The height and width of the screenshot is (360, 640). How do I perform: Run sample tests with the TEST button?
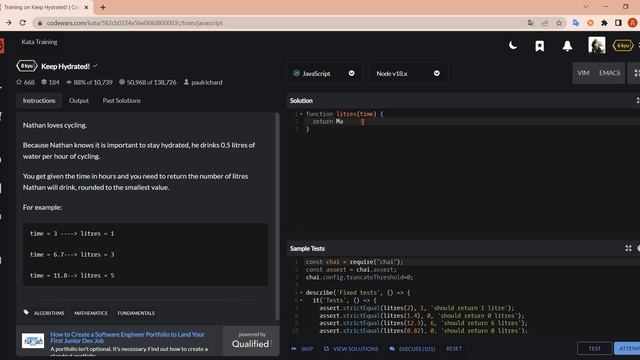pos(594,348)
